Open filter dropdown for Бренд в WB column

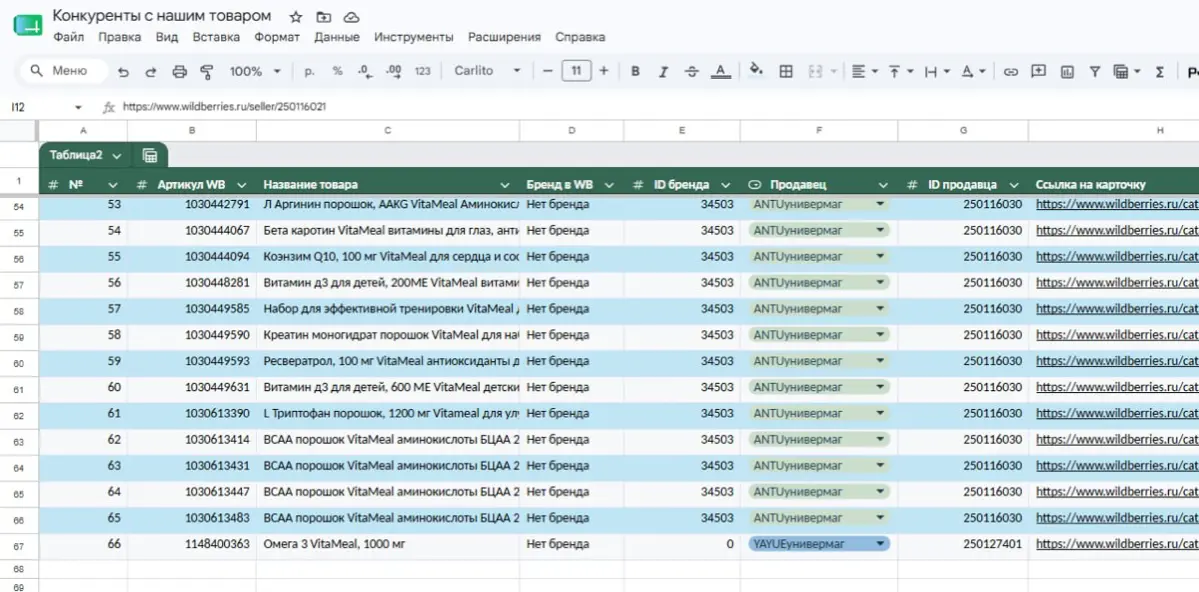point(609,185)
